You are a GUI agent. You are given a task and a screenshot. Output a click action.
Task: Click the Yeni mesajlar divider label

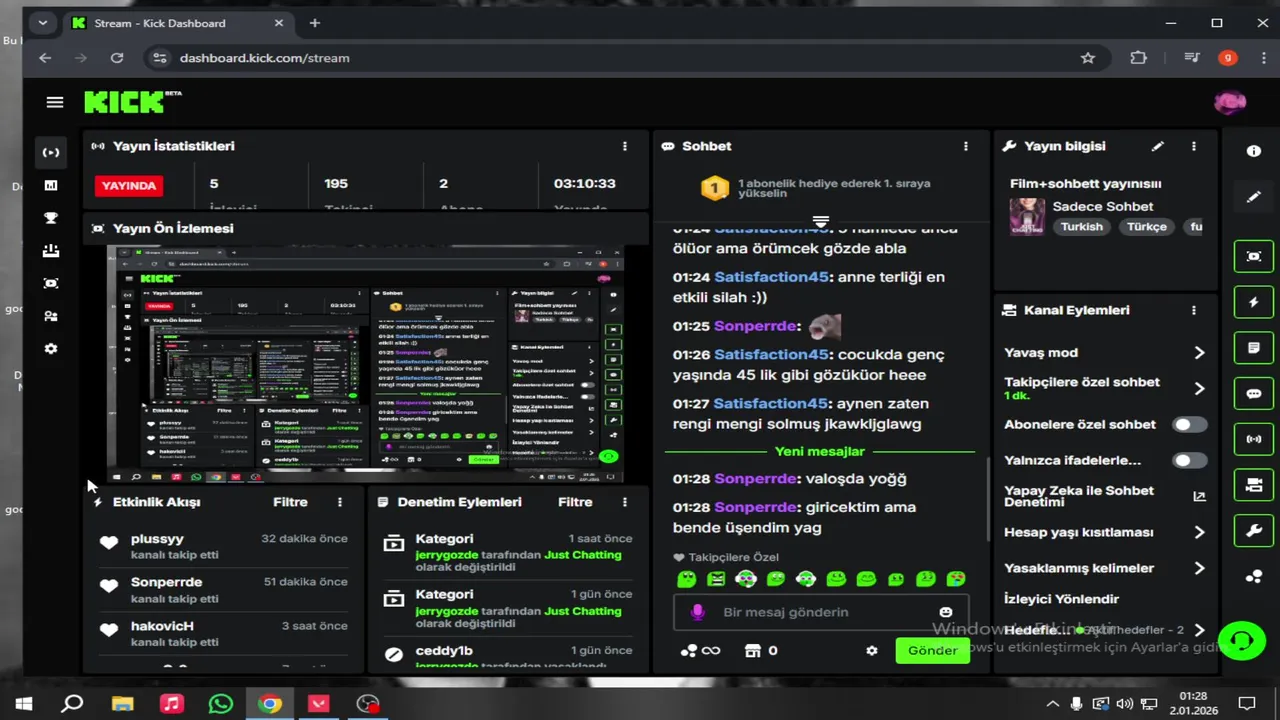click(x=820, y=452)
